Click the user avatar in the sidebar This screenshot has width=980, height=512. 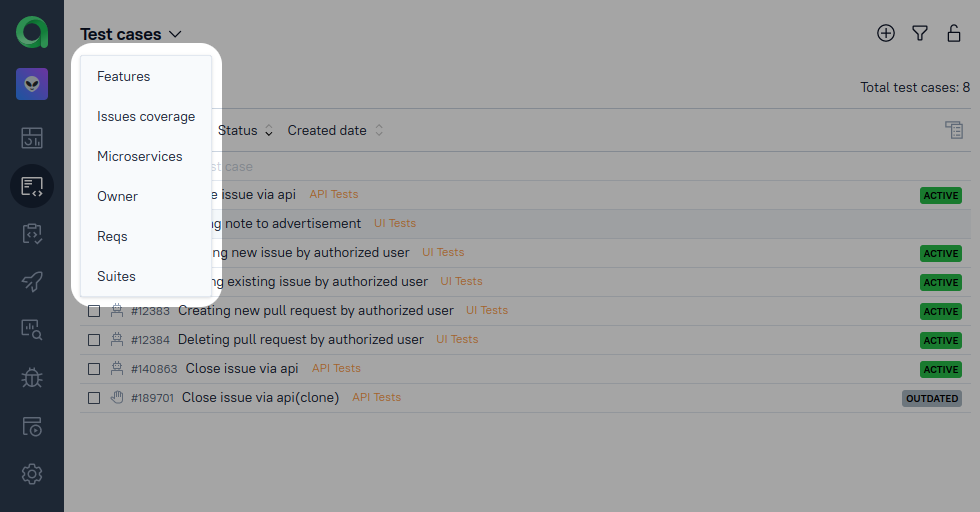click(x=32, y=84)
